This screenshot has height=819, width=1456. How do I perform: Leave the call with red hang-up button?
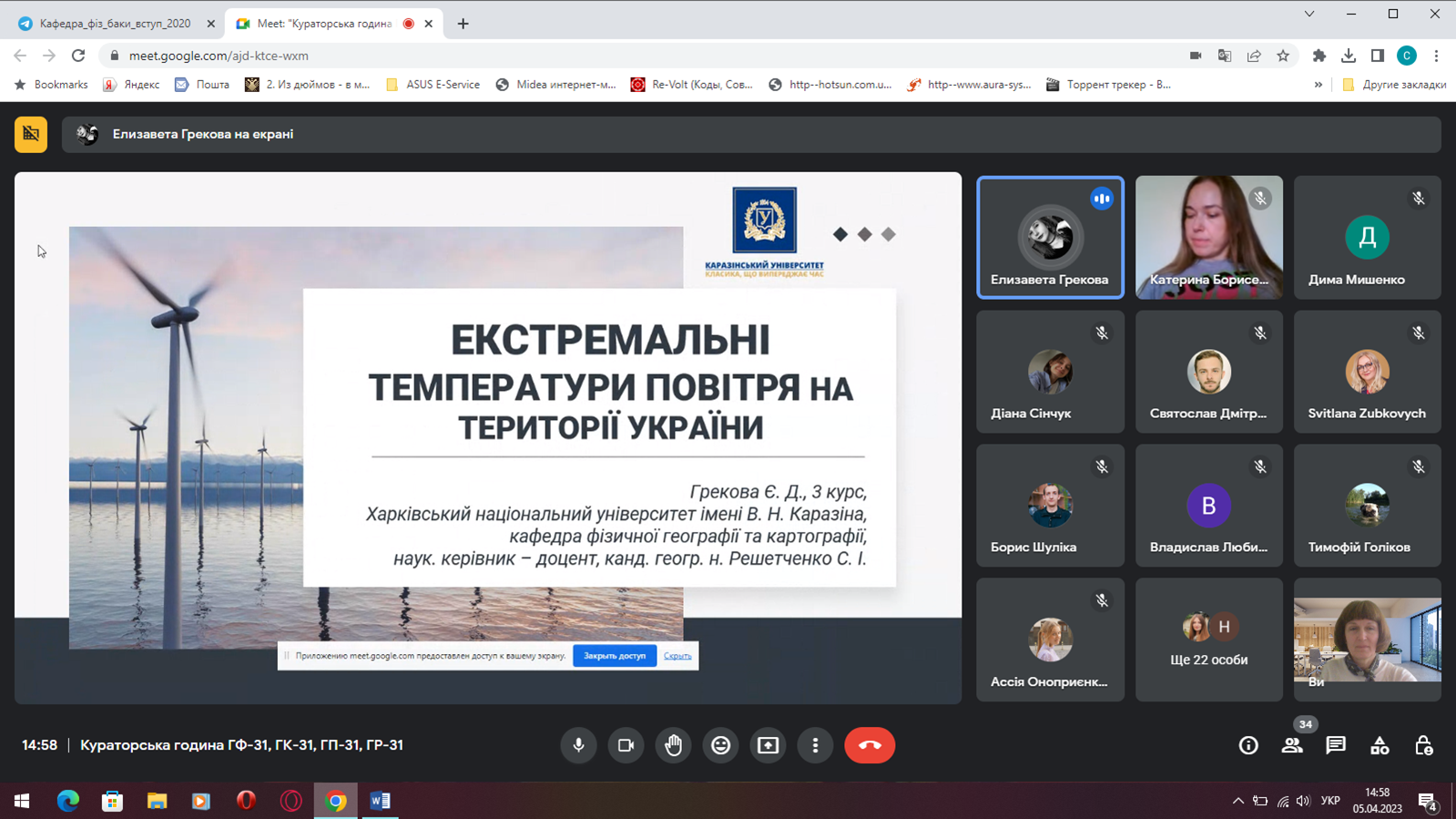point(869,745)
